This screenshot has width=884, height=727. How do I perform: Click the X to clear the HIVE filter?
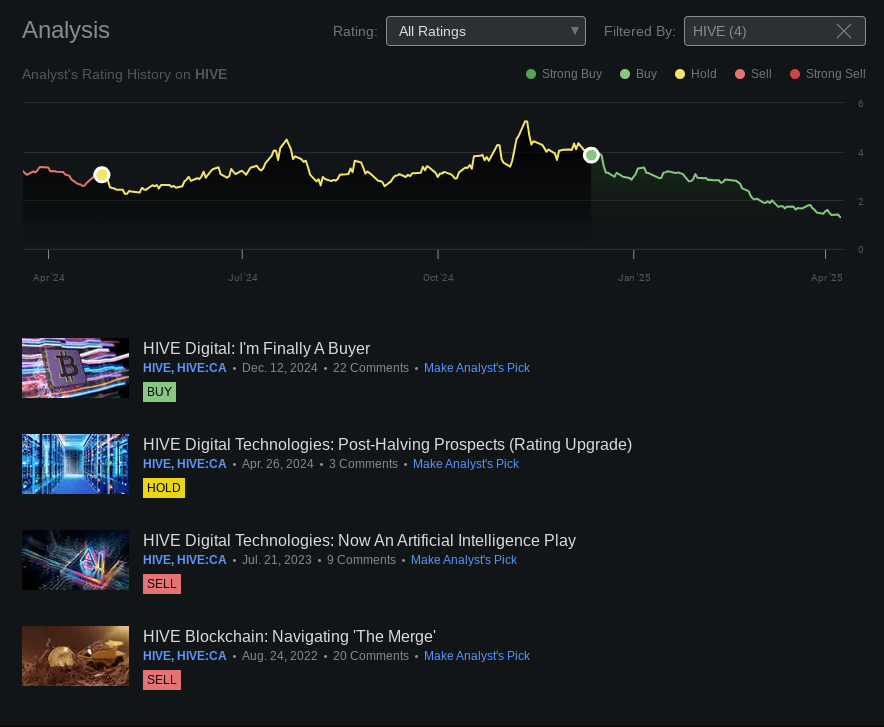tap(844, 31)
